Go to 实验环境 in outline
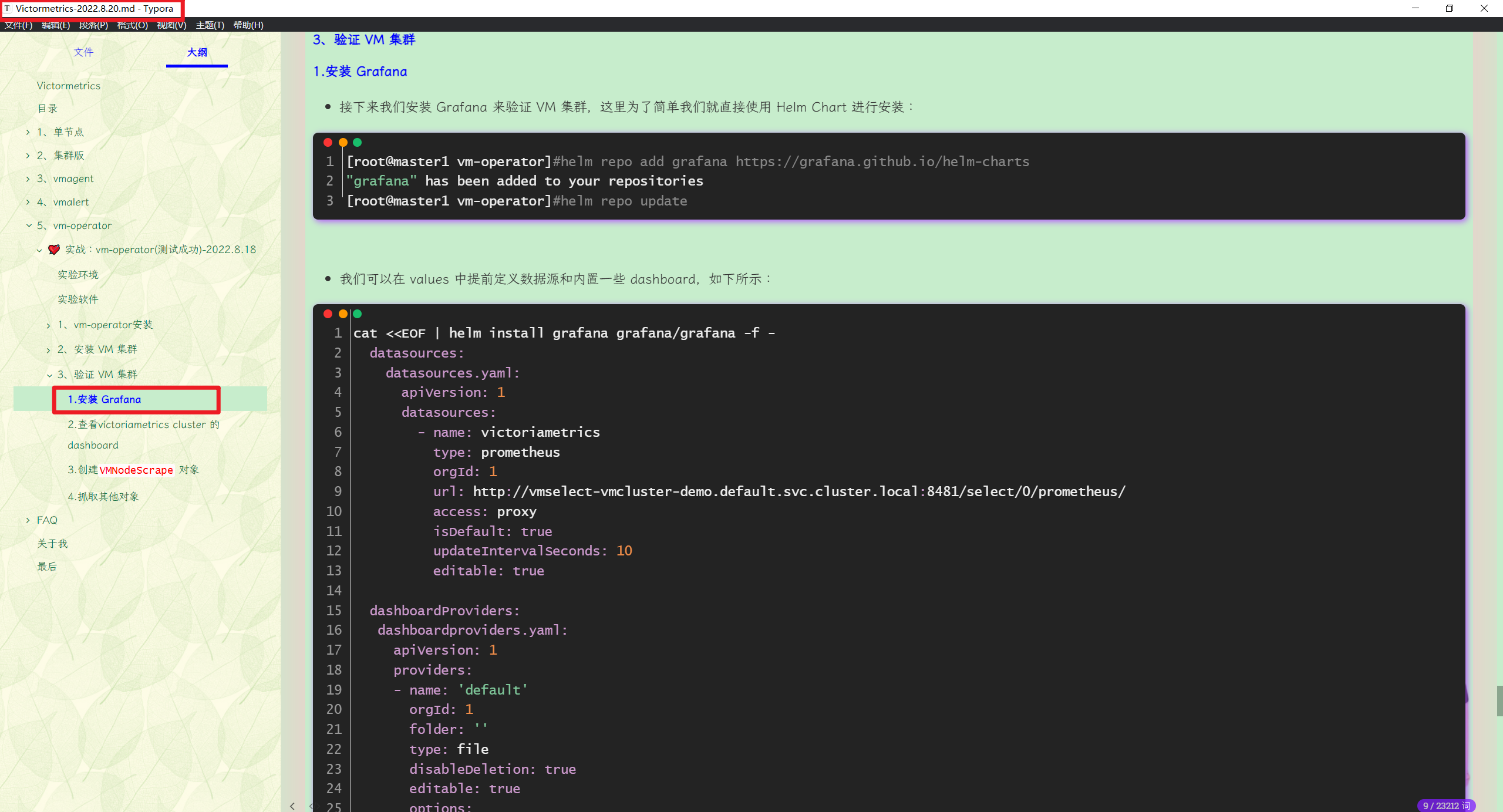The width and height of the screenshot is (1503, 812). (78, 275)
